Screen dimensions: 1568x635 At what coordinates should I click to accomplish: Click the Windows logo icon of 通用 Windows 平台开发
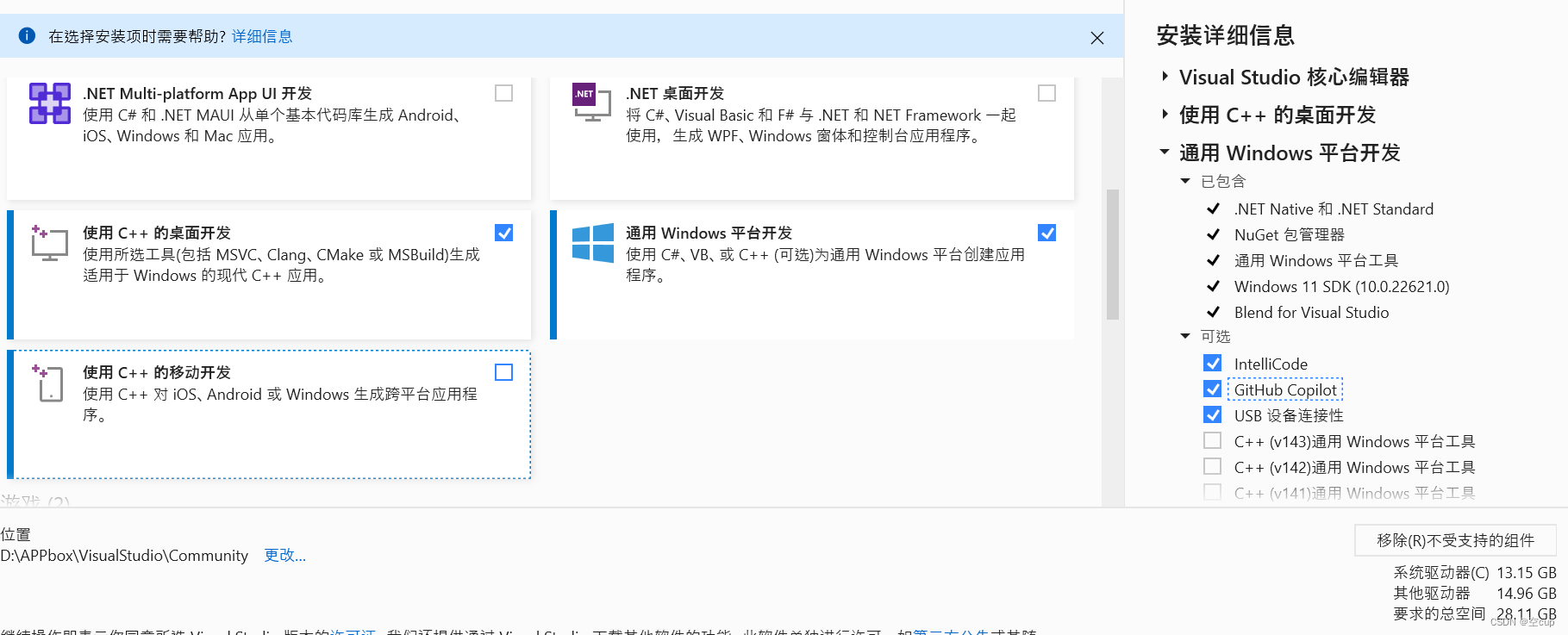pos(593,242)
